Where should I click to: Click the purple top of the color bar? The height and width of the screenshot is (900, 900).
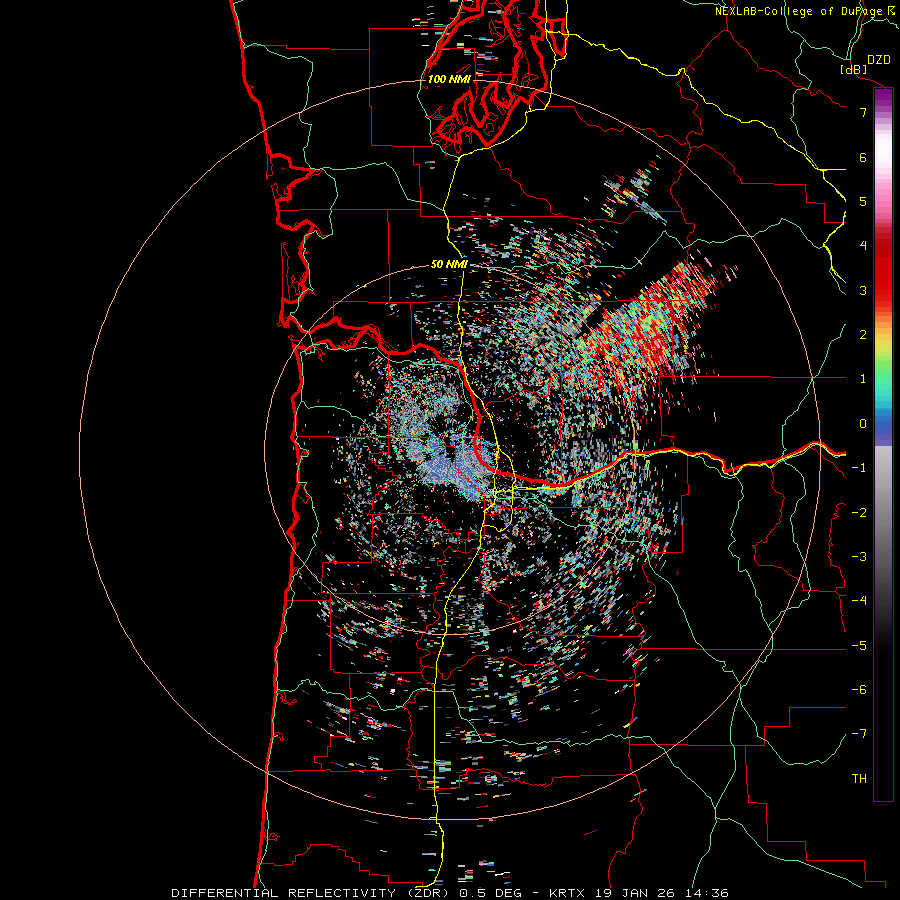pyautogui.click(x=883, y=98)
